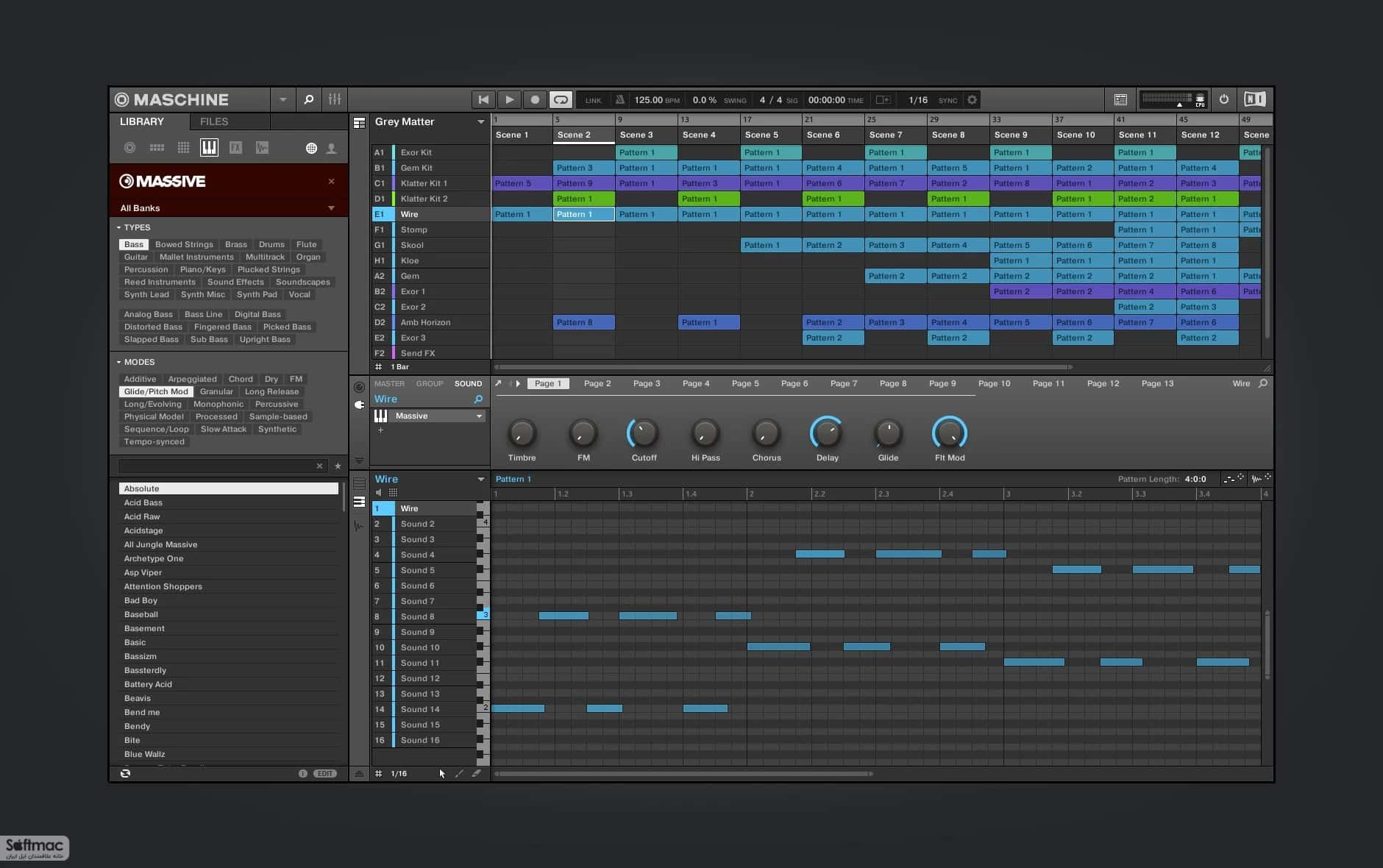Toggle the loop button in the transport
Image resolution: width=1383 pixels, height=868 pixels.
click(561, 99)
